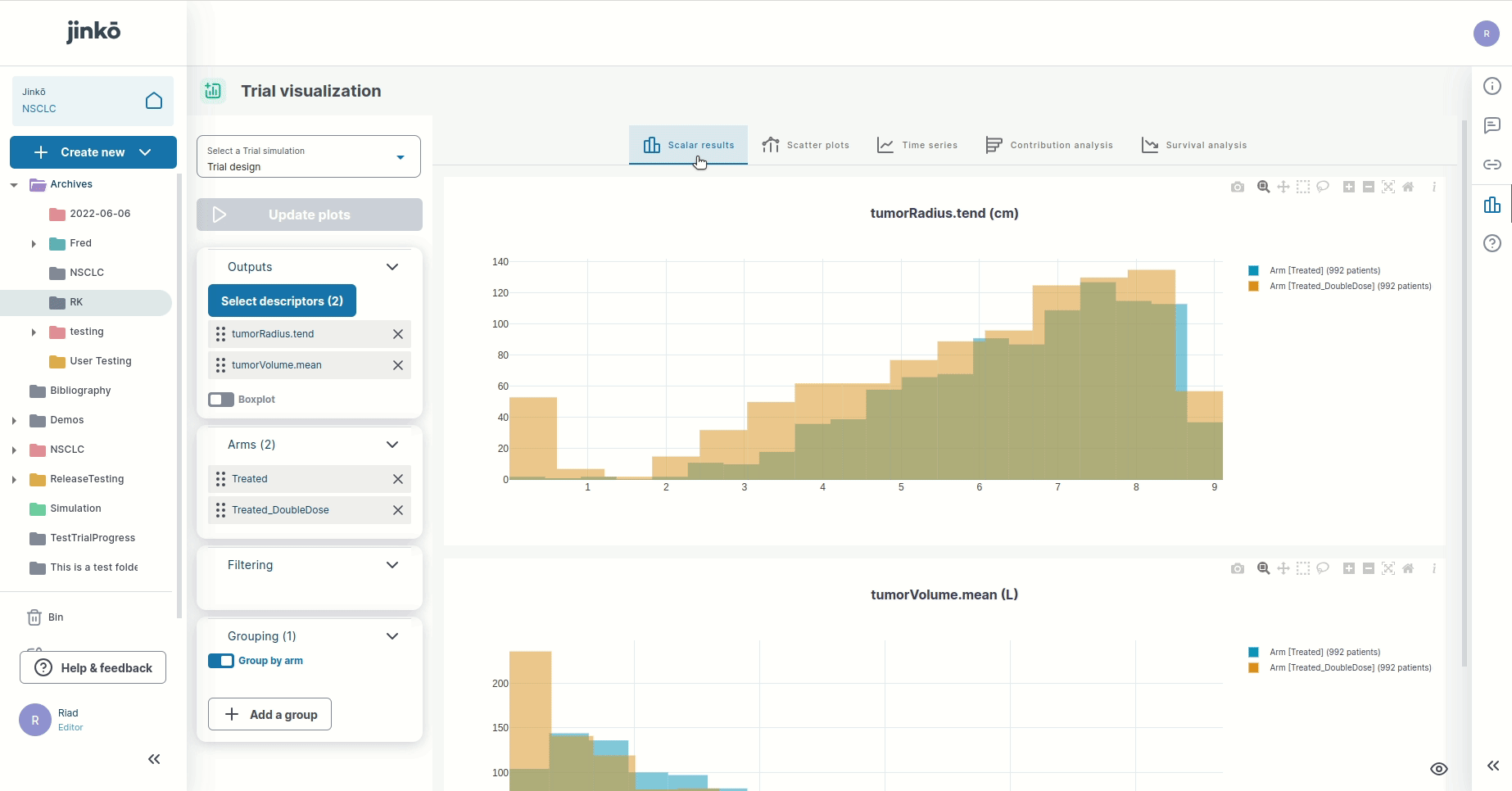Expand the Filtering section
1512x791 pixels.
(392, 565)
